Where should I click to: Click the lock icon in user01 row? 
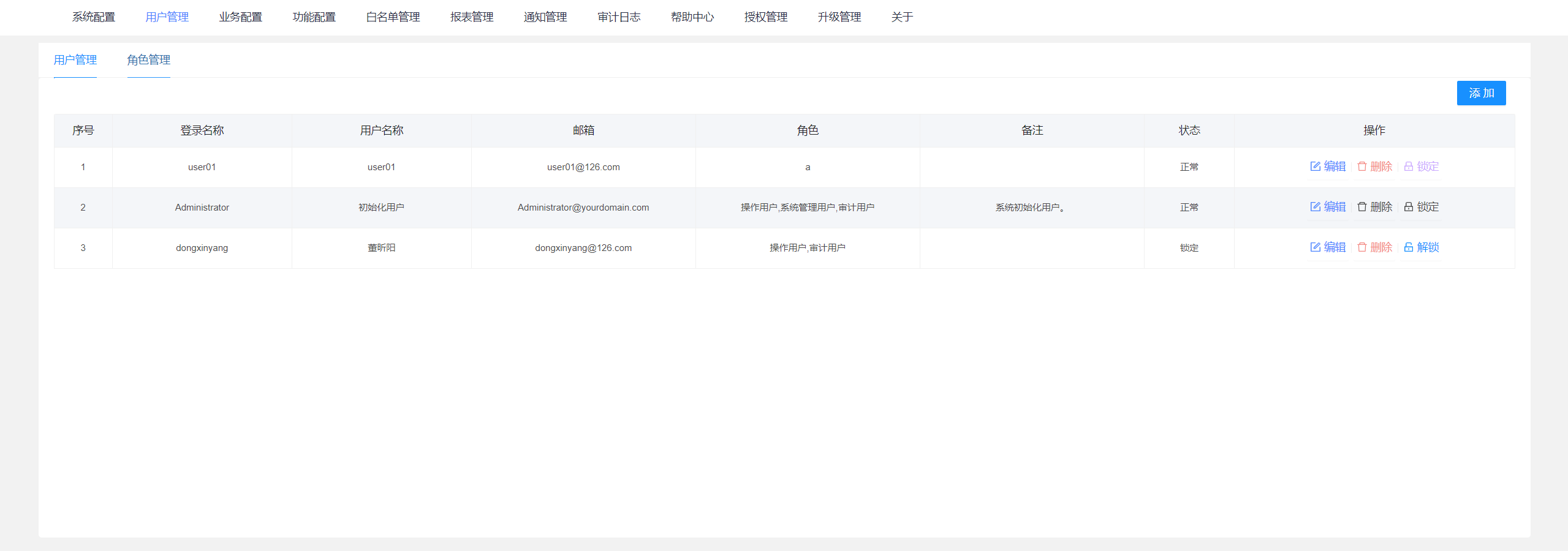1408,166
